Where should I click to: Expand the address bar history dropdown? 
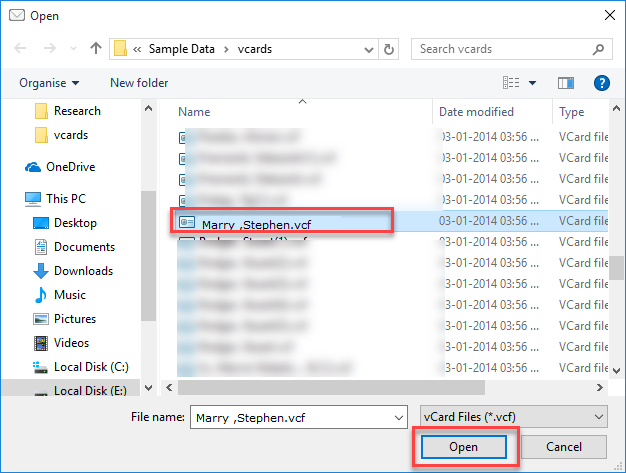(369, 49)
